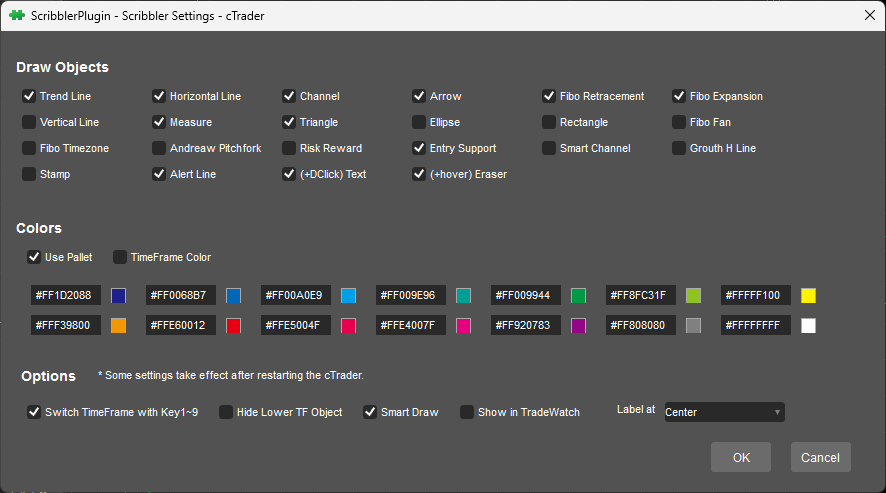Toggle the Fibo Retracement checkbox
The image size is (886, 493).
tap(549, 96)
